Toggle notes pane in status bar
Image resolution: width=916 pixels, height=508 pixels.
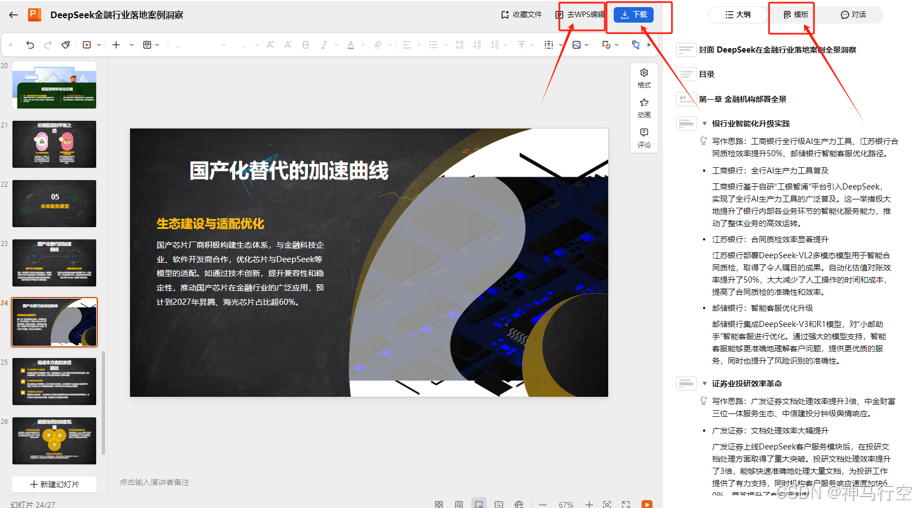click(x=499, y=504)
